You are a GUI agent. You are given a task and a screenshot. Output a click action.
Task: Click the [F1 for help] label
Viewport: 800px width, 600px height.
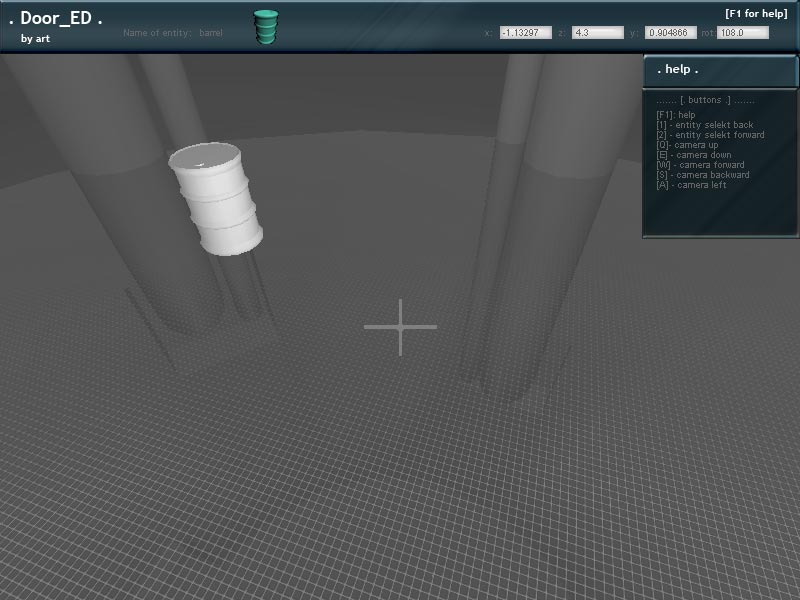tap(755, 14)
